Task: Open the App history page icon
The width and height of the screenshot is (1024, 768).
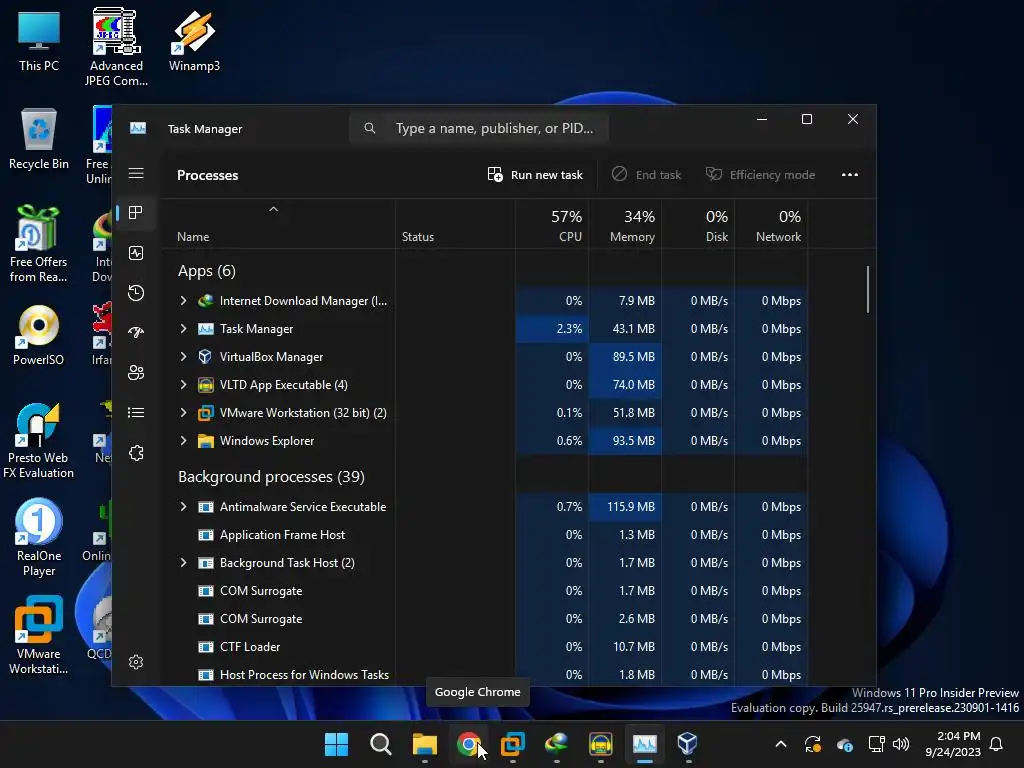Action: tap(136, 293)
